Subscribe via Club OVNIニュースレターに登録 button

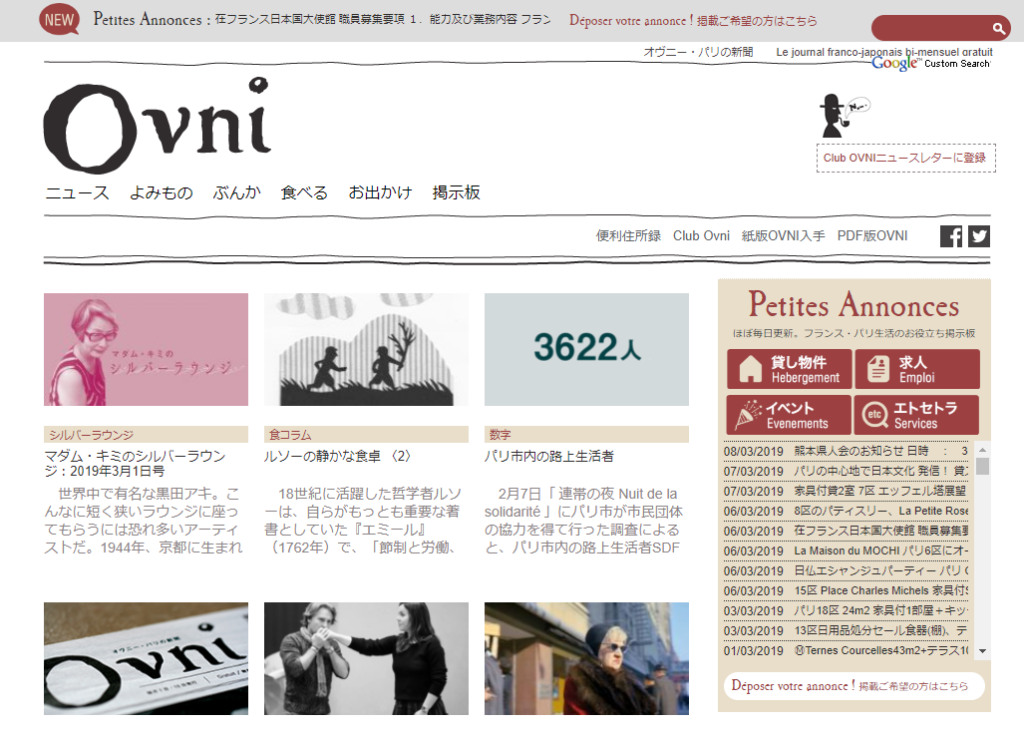point(906,158)
